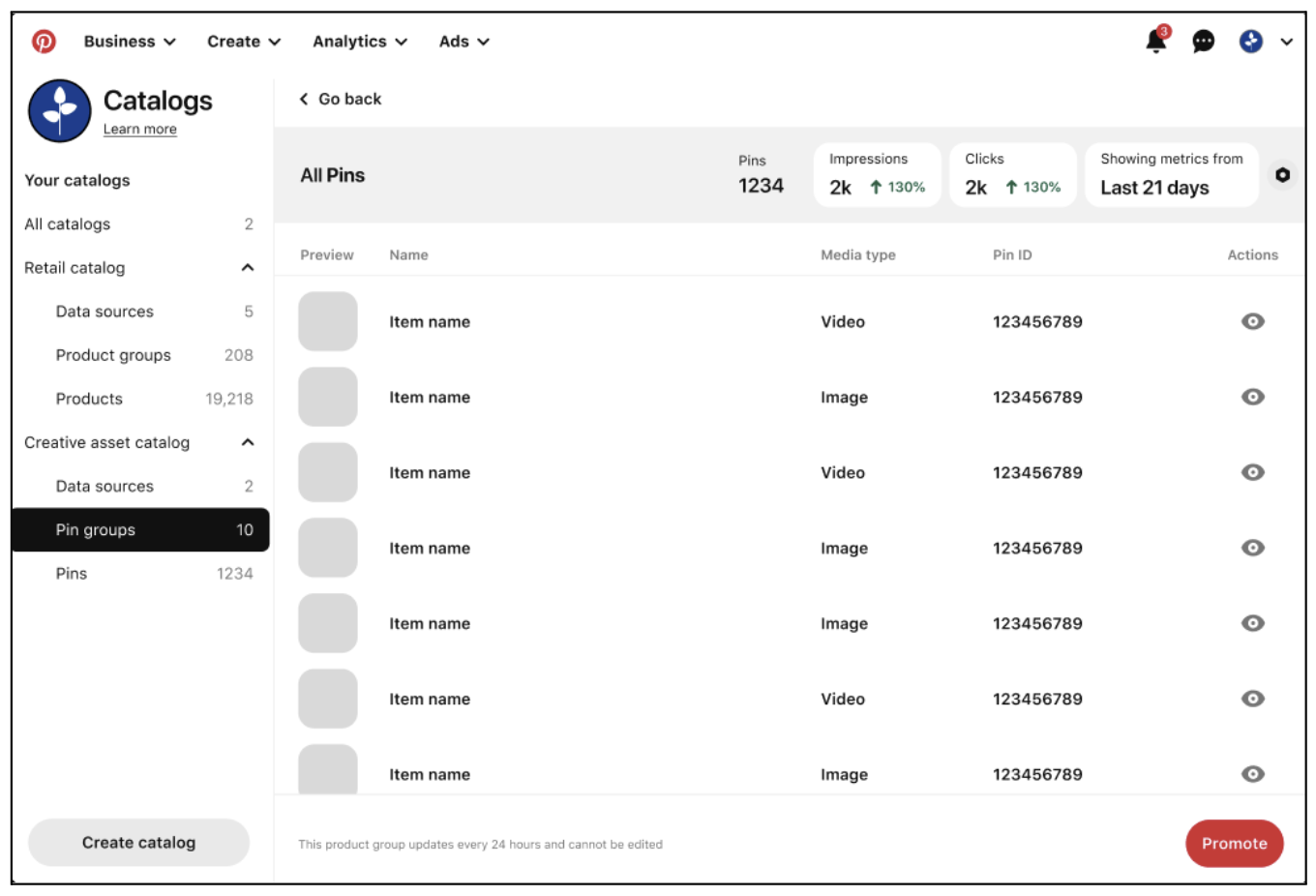Image resolution: width=1316 pixels, height=896 pixels.
Task: Click the Preview column header
Action: (x=327, y=255)
